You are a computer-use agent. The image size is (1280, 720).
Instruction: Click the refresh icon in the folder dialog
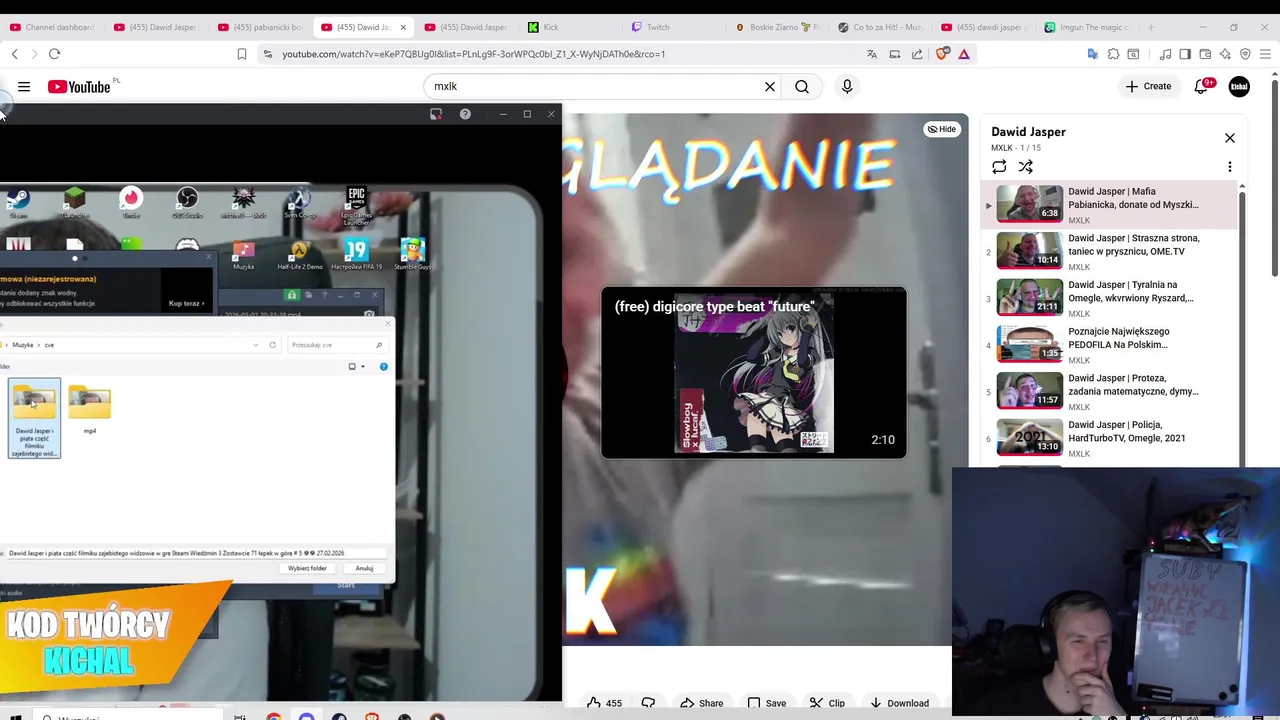[272, 345]
